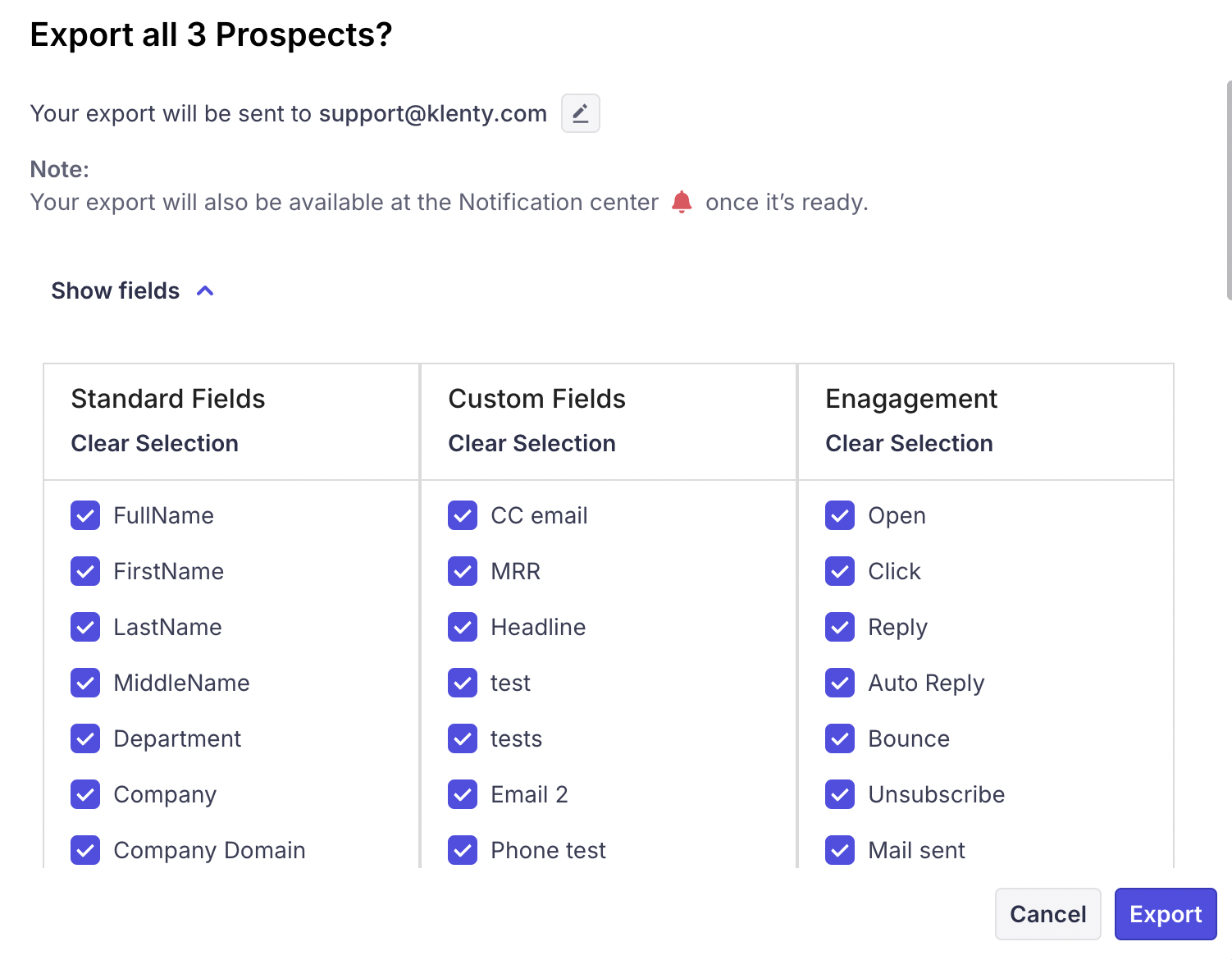Image resolution: width=1232 pixels, height=960 pixels.
Task: Toggle the CC email checkbox
Action: (x=463, y=515)
